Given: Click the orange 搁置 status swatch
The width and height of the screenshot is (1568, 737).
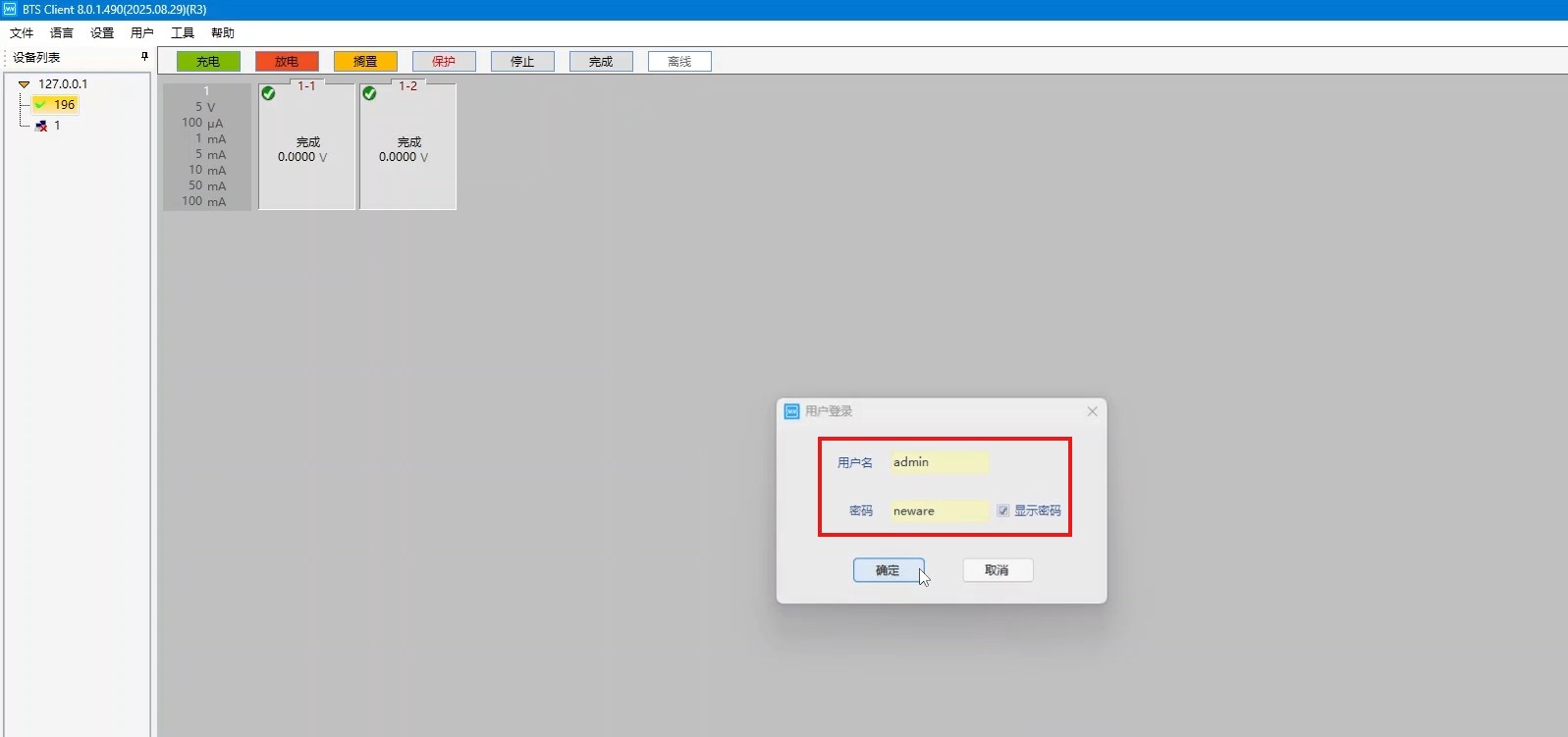Looking at the screenshot, I should 365,61.
